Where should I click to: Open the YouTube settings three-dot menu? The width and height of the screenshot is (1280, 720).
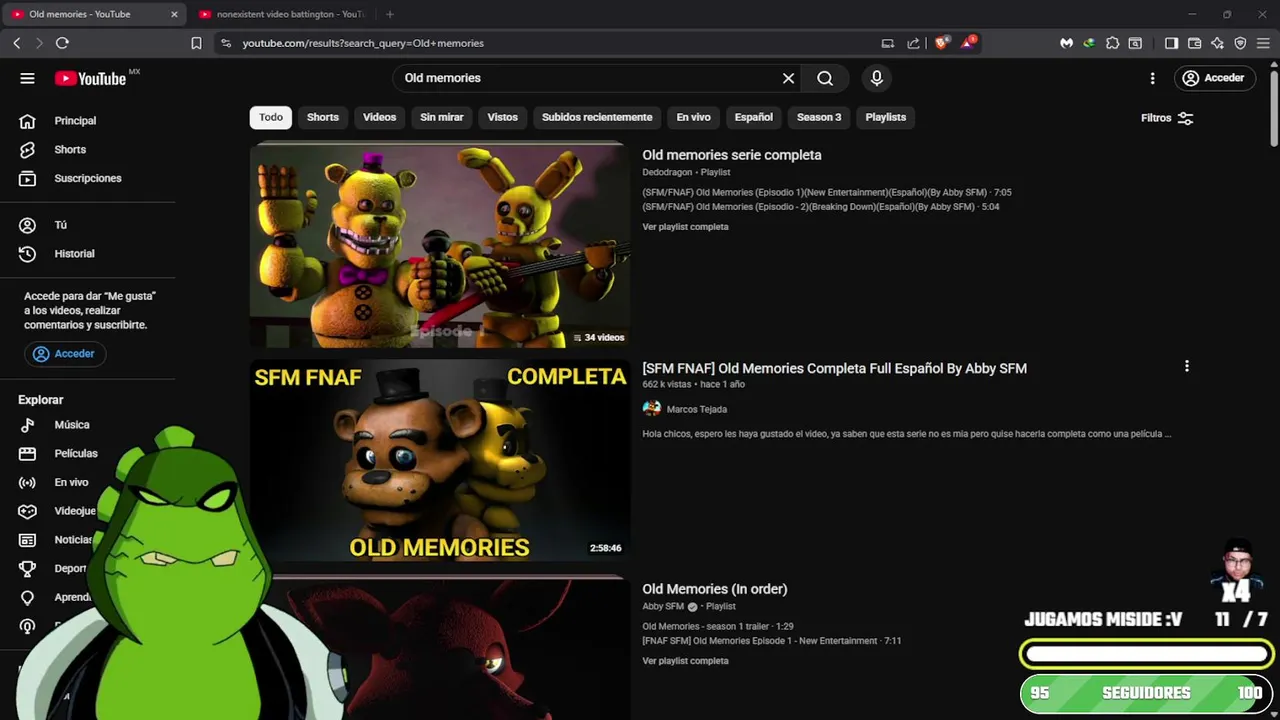point(1152,78)
